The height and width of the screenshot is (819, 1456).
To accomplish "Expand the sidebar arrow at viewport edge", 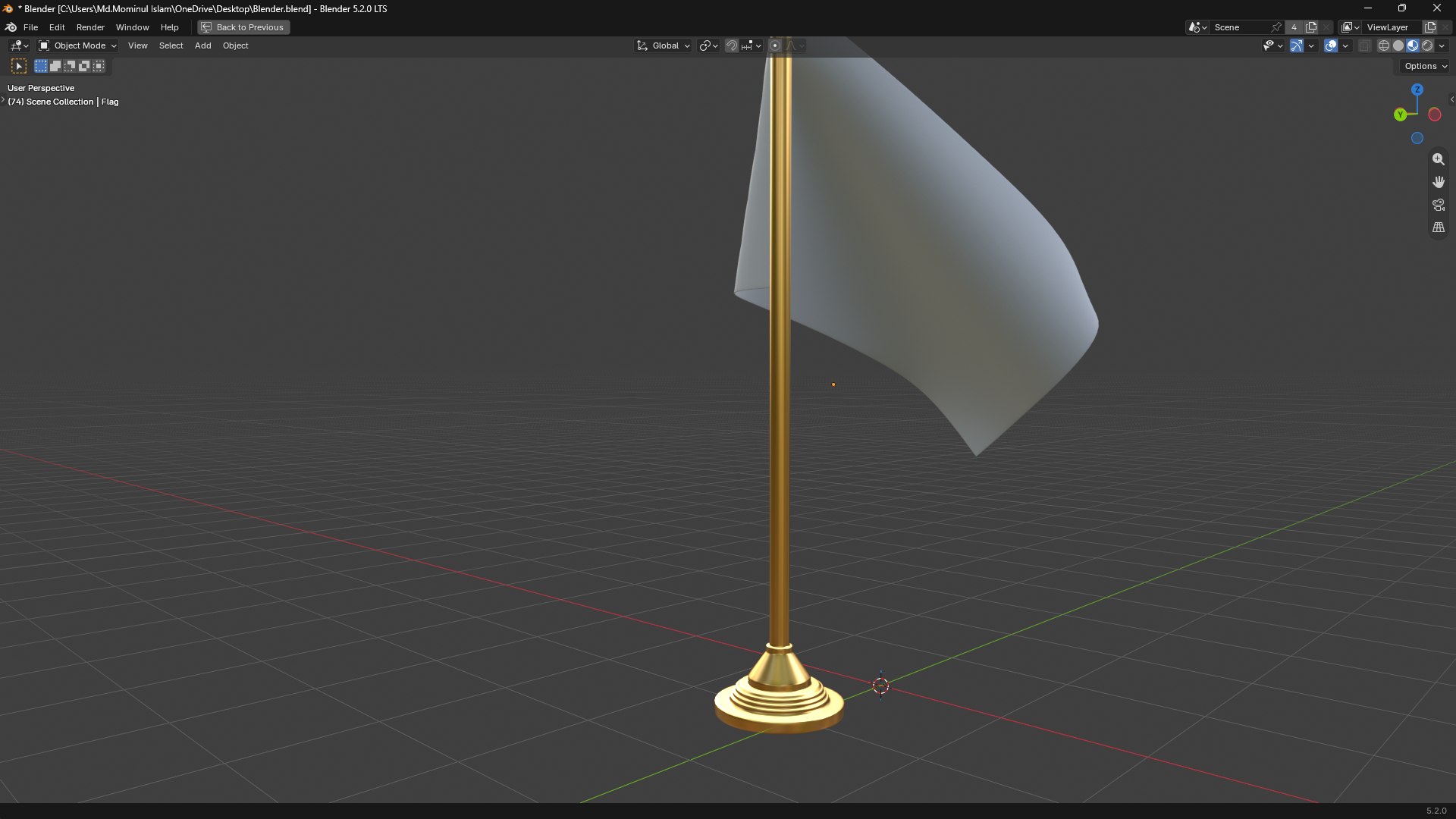I will tap(1451, 99).
